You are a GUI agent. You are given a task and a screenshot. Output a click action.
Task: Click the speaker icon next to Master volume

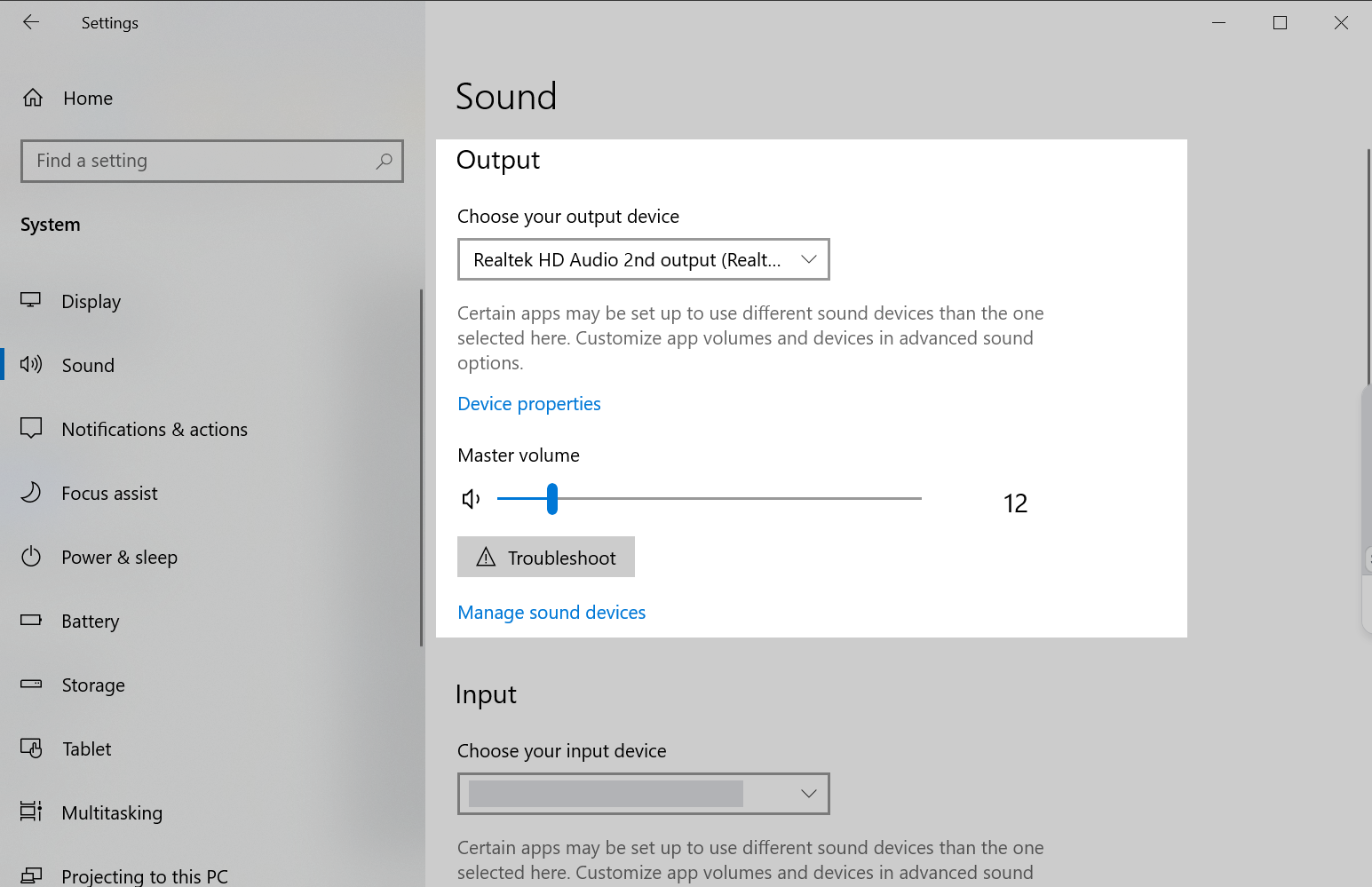coord(471,498)
